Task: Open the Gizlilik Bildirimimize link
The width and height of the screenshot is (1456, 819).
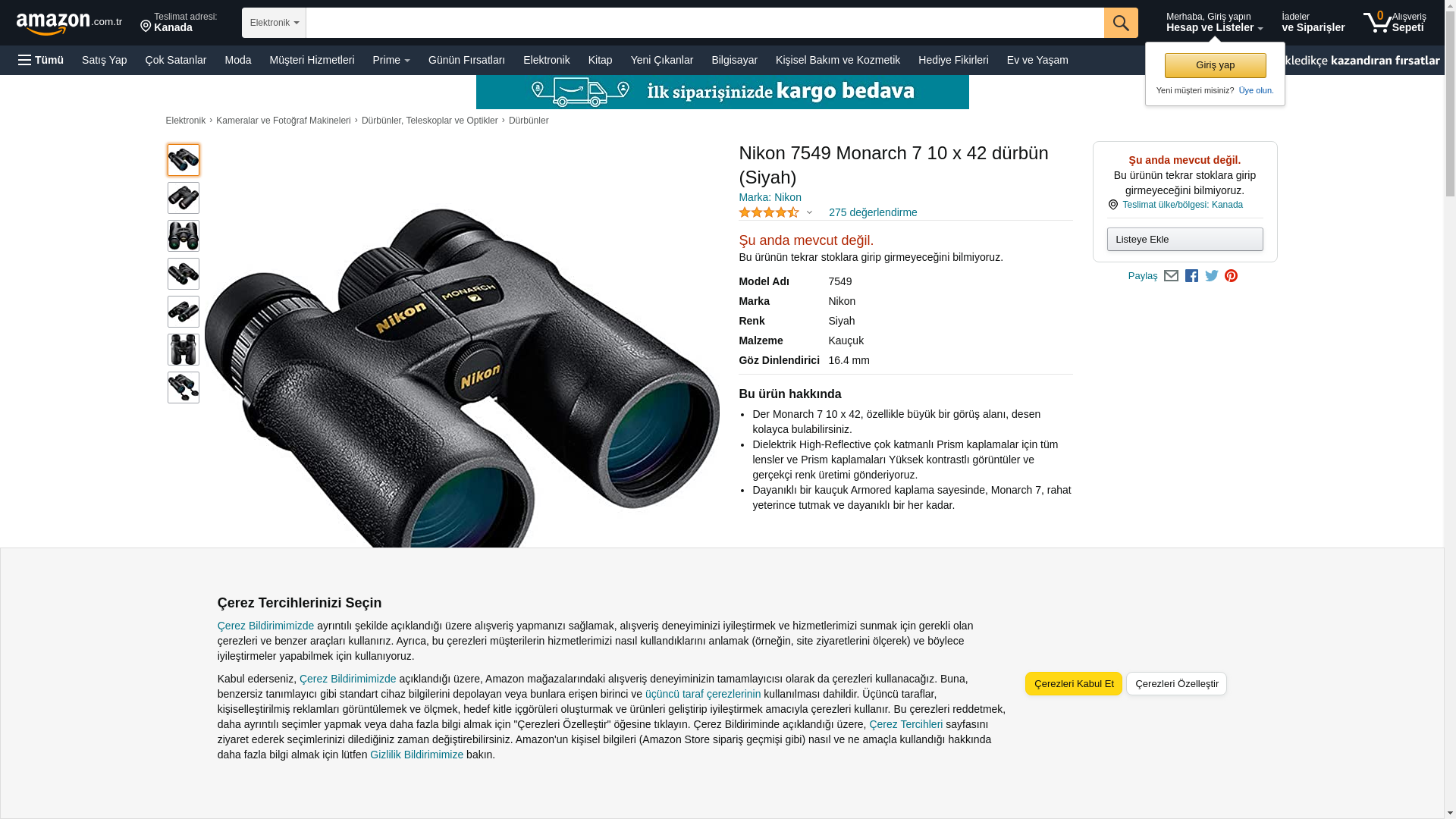Action: tap(416, 755)
